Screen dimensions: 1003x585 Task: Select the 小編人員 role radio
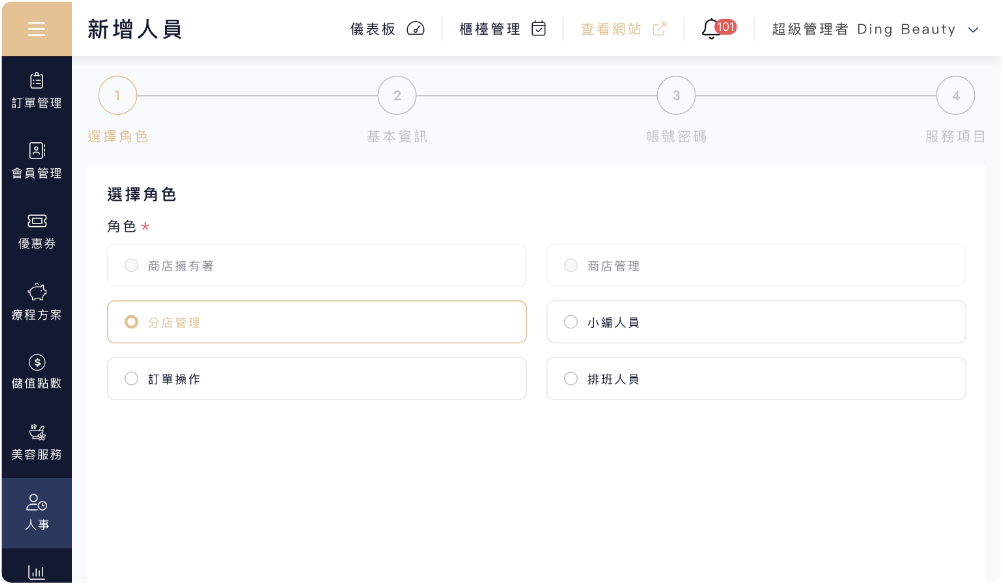pyautogui.click(x=571, y=322)
